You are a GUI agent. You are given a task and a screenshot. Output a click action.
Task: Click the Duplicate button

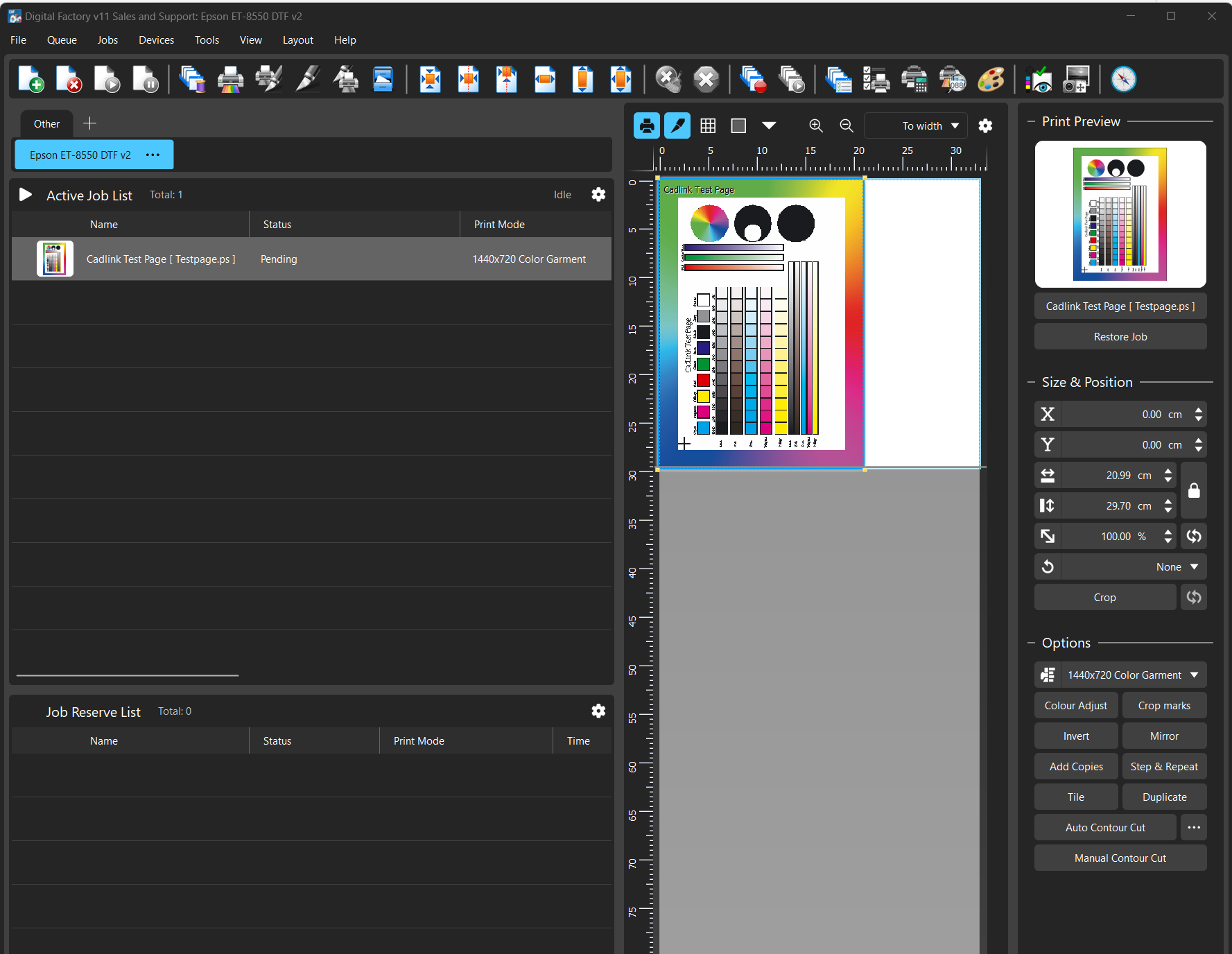1164,797
